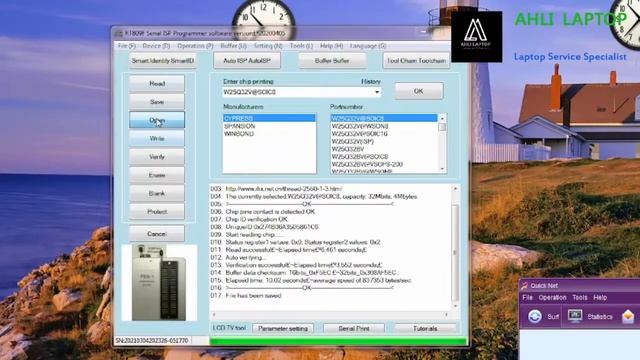Click the OK button
The height and width of the screenshot is (360, 640).
(x=419, y=91)
